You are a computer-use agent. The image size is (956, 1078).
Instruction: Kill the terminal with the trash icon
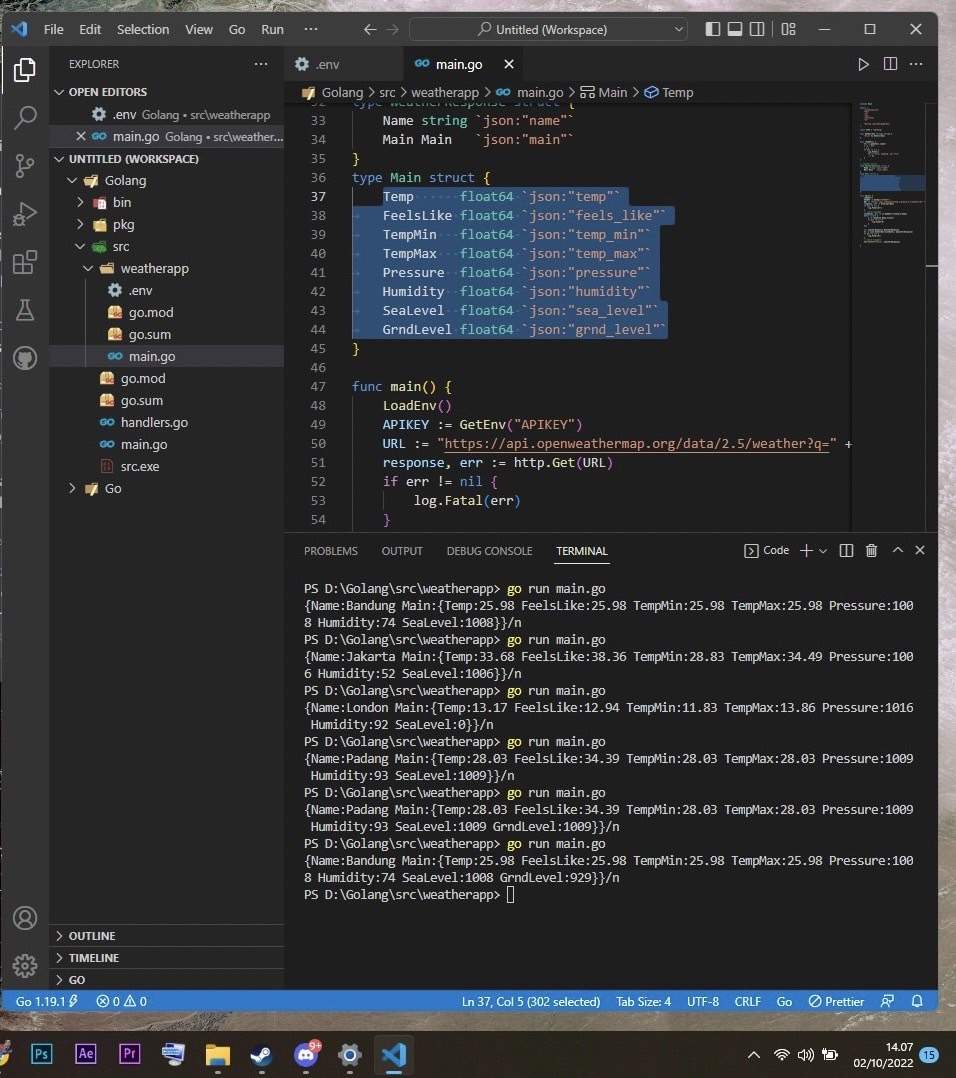pyautogui.click(x=871, y=550)
